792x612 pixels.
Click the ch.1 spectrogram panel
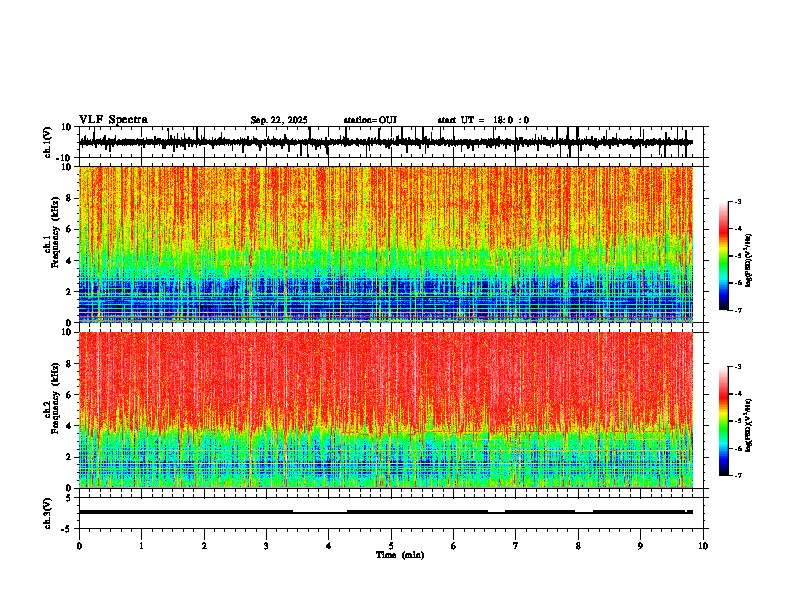coord(386,244)
